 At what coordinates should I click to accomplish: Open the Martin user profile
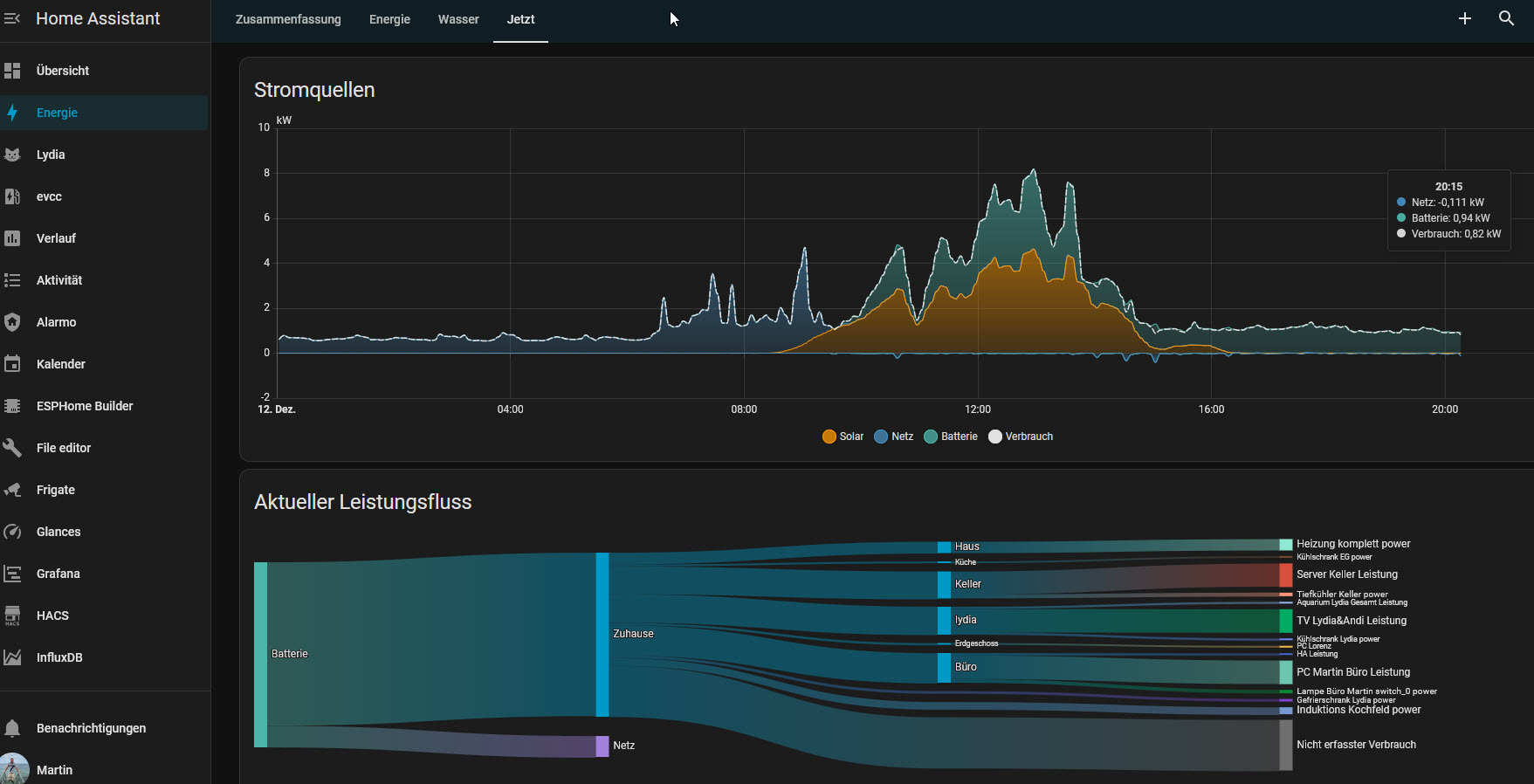(x=54, y=770)
